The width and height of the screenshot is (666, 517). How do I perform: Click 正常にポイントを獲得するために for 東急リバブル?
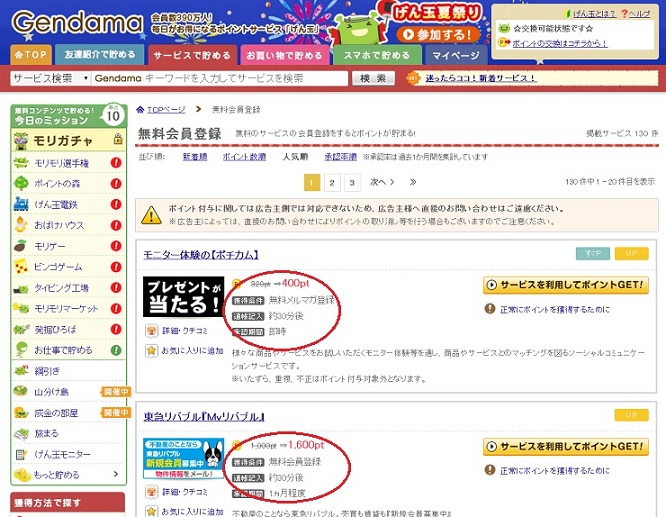click(x=554, y=471)
